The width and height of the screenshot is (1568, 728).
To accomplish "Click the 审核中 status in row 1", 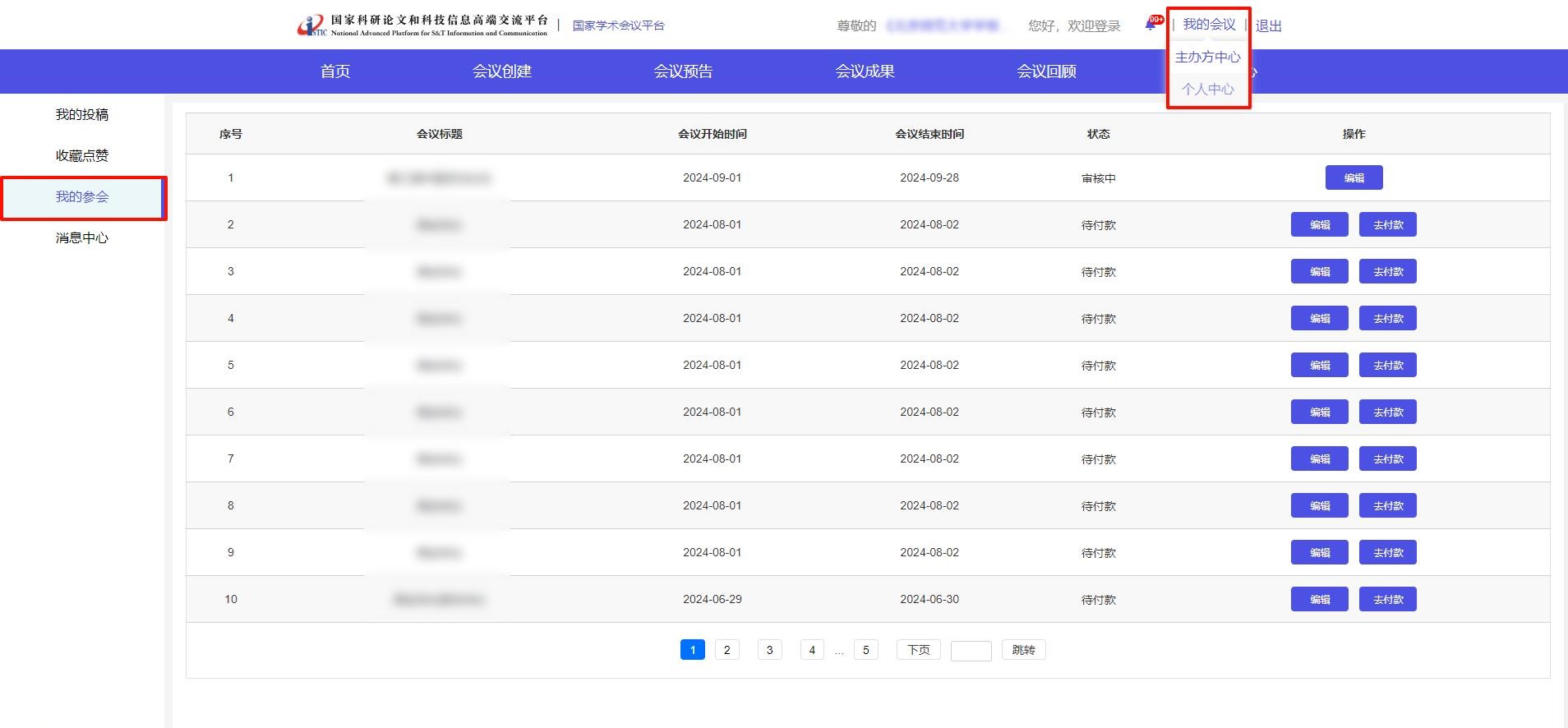I will tap(1099, 178).
